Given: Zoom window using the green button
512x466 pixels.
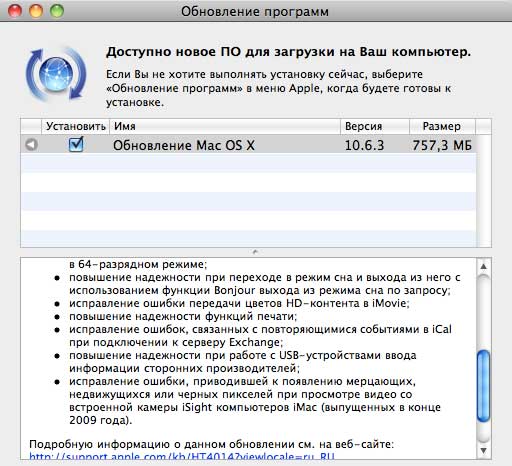Looking at the screenshot, I should 57,11.
